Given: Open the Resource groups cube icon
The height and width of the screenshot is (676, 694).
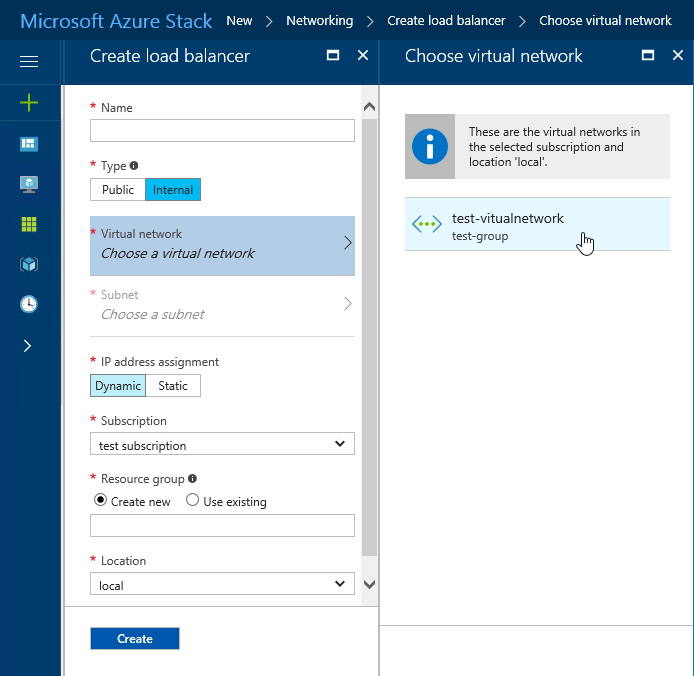Looking at the screenshot, I should (x=29, y=264).
